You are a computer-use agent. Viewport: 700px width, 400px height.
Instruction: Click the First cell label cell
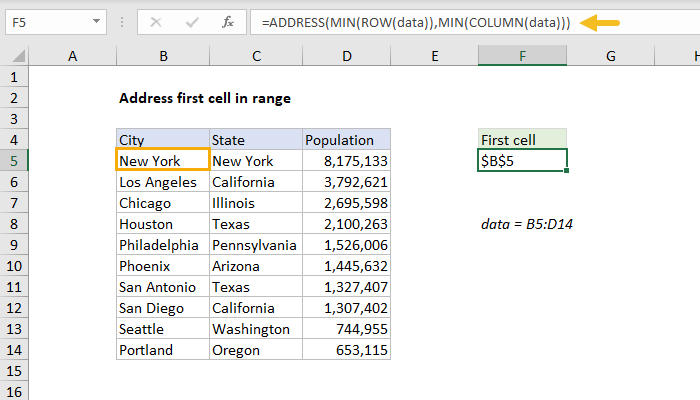click(x=522, y=140)
